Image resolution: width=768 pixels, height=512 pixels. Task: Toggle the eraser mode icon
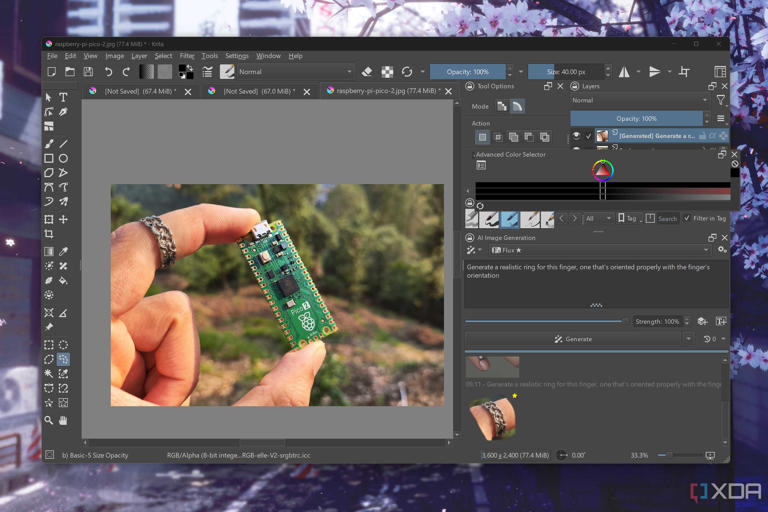click(367, 72)
